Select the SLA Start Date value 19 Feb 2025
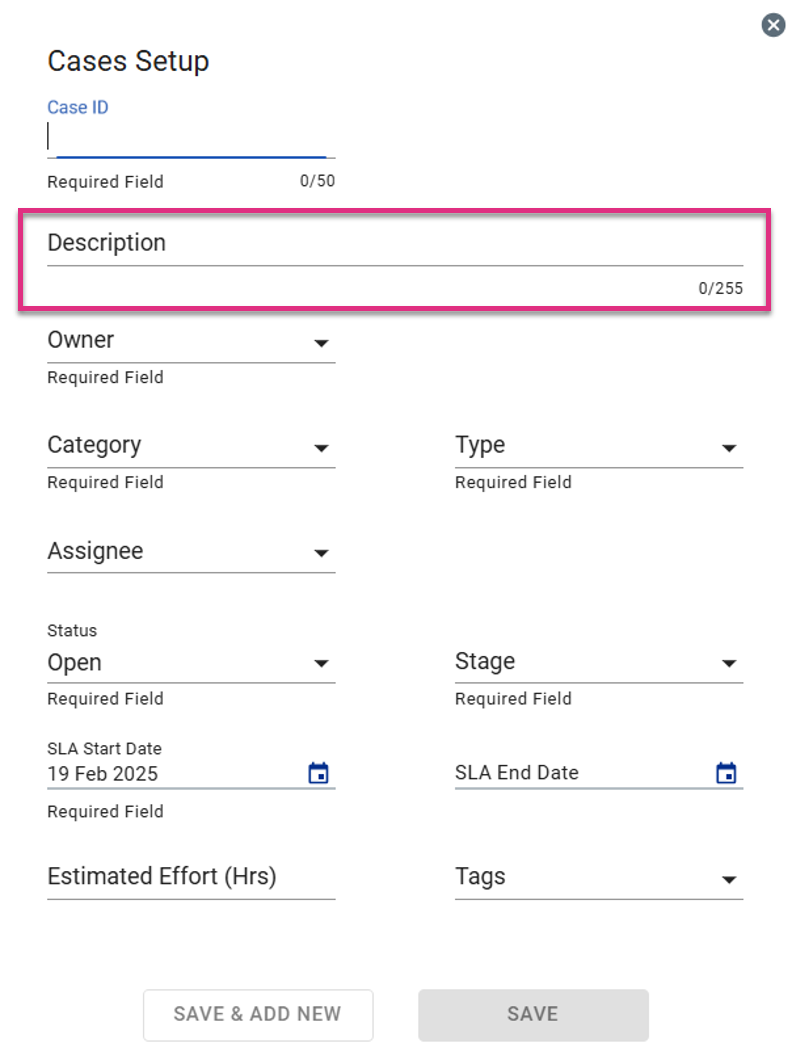798x1056 pixels. (102, 774)
